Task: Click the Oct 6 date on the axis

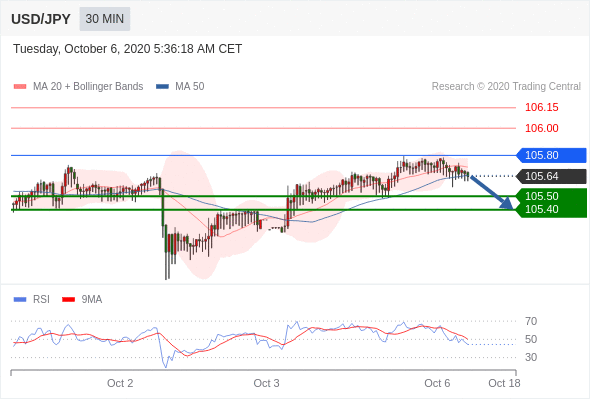Action: click(437, 383)
